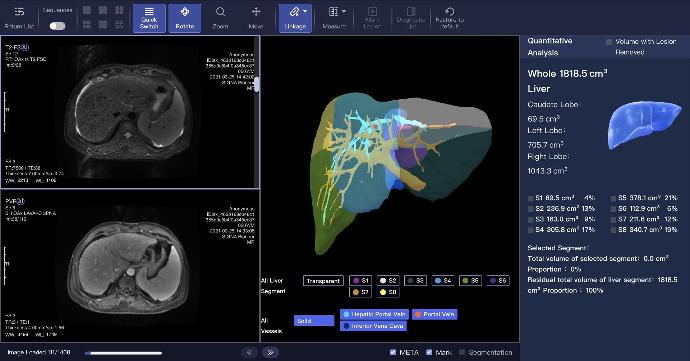Screen dimensions: 690x361
Task: Click the blue liver 3D thumbnail
Action: (644, 125)
